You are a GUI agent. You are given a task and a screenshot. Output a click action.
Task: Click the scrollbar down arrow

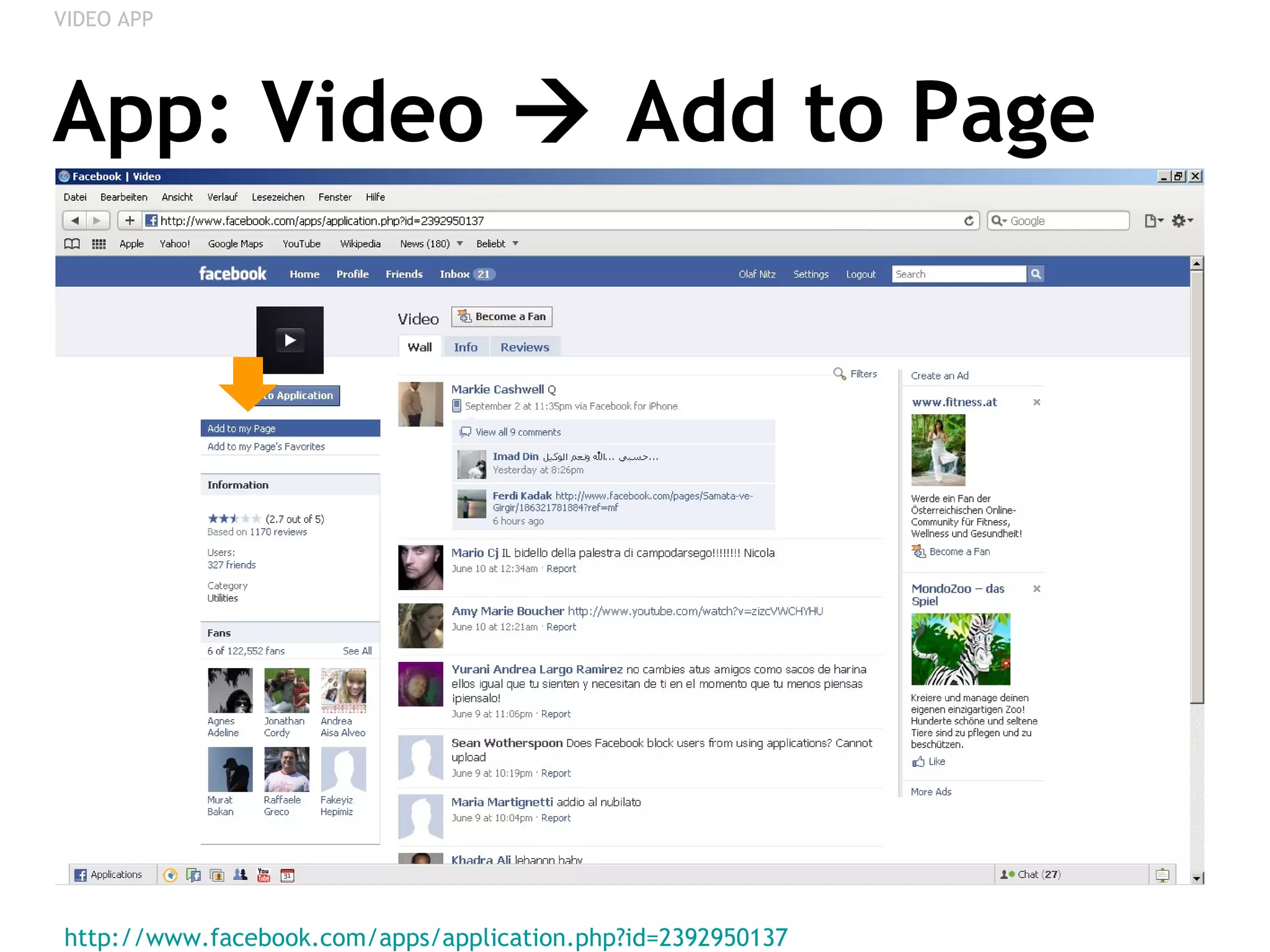tap(1197, 878)
